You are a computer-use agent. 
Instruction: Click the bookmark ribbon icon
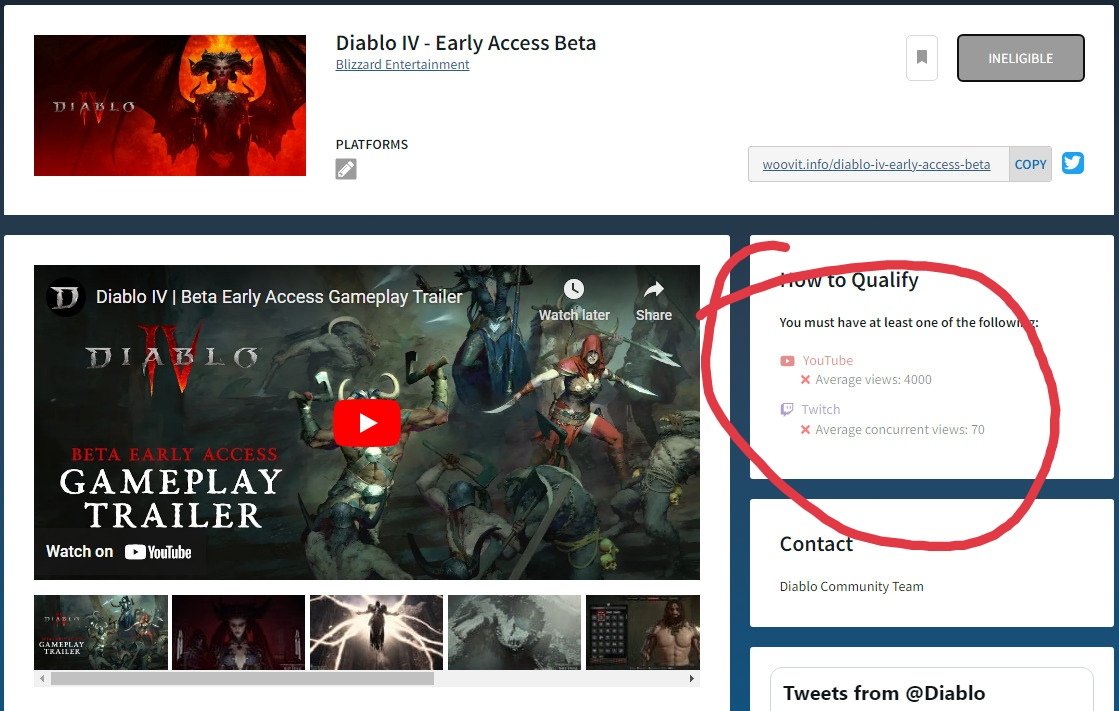coord(920,57)
